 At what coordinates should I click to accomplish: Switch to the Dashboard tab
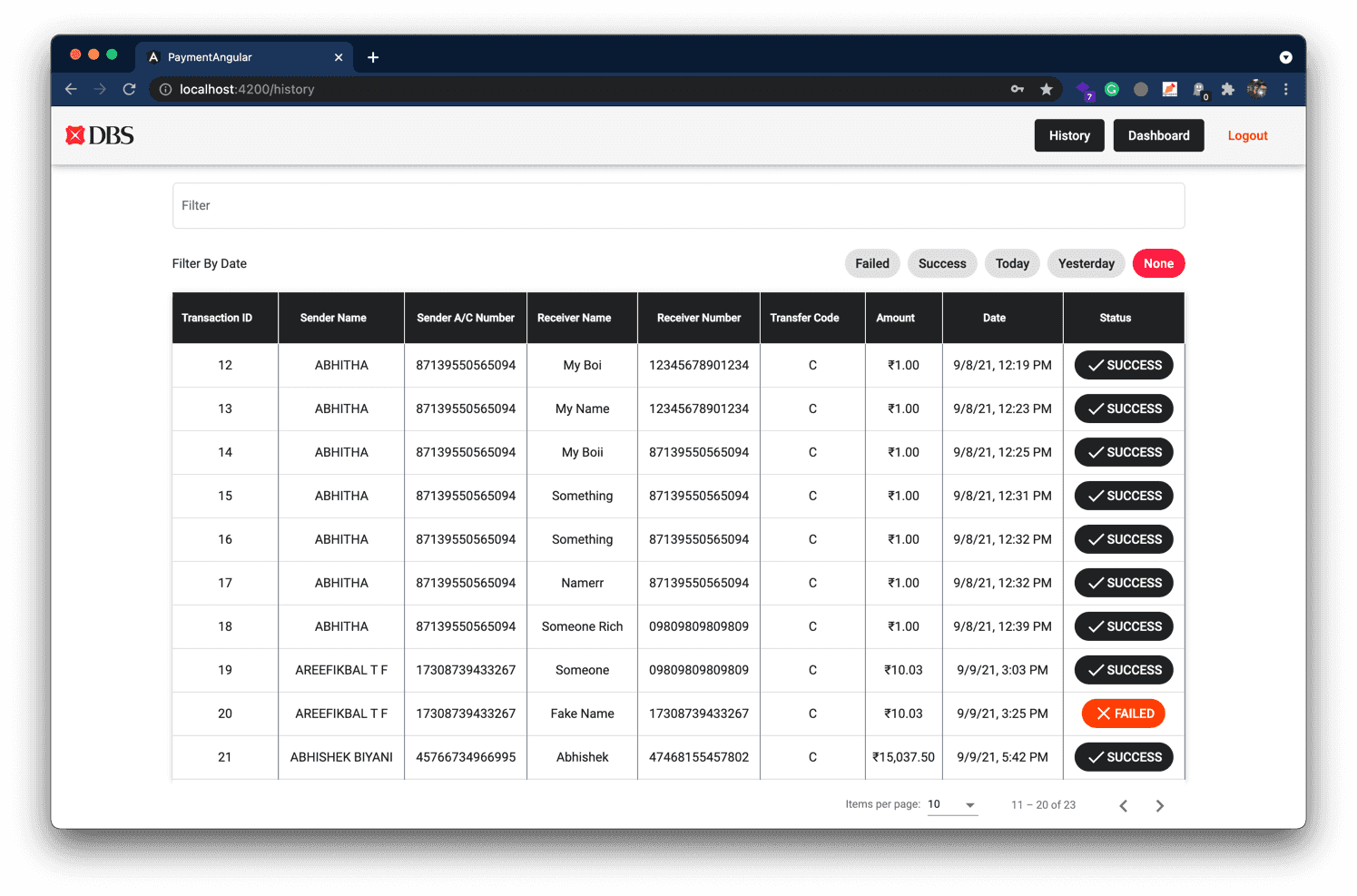pyautogui.click(x=1158, y=135)
